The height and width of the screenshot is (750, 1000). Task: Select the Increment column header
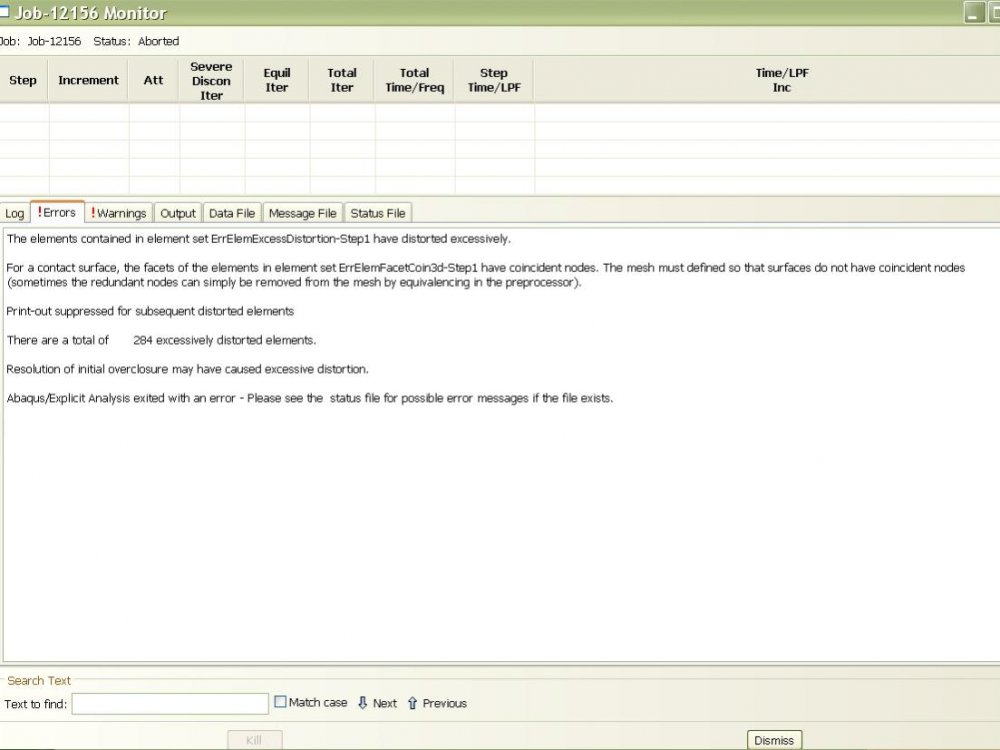(88, 80)
